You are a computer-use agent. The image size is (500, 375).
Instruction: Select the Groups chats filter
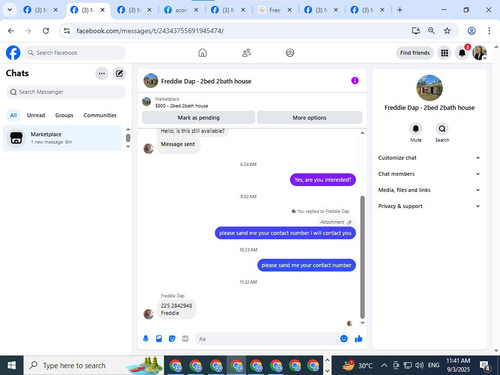tap(64, 115)
